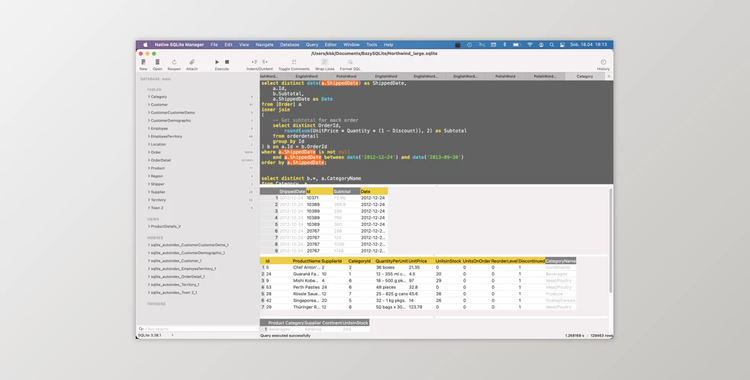Image resolution: width=750 pixels, height=380 pixels.
Task: Click the Format SQL toolbar icon
Action: (x=350, y=62)
